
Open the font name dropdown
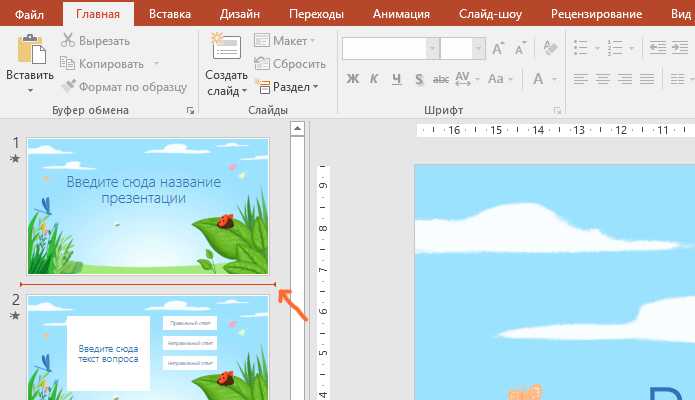coord(433,48)
